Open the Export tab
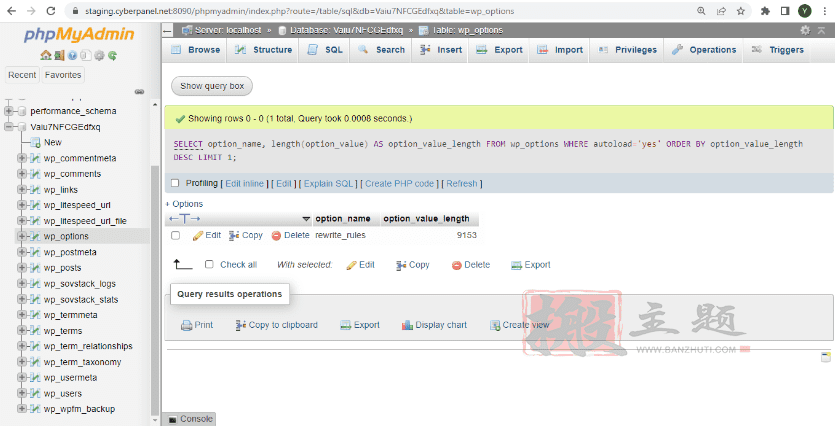This screenshot has width=835, height=432. [x=499, y=50]
